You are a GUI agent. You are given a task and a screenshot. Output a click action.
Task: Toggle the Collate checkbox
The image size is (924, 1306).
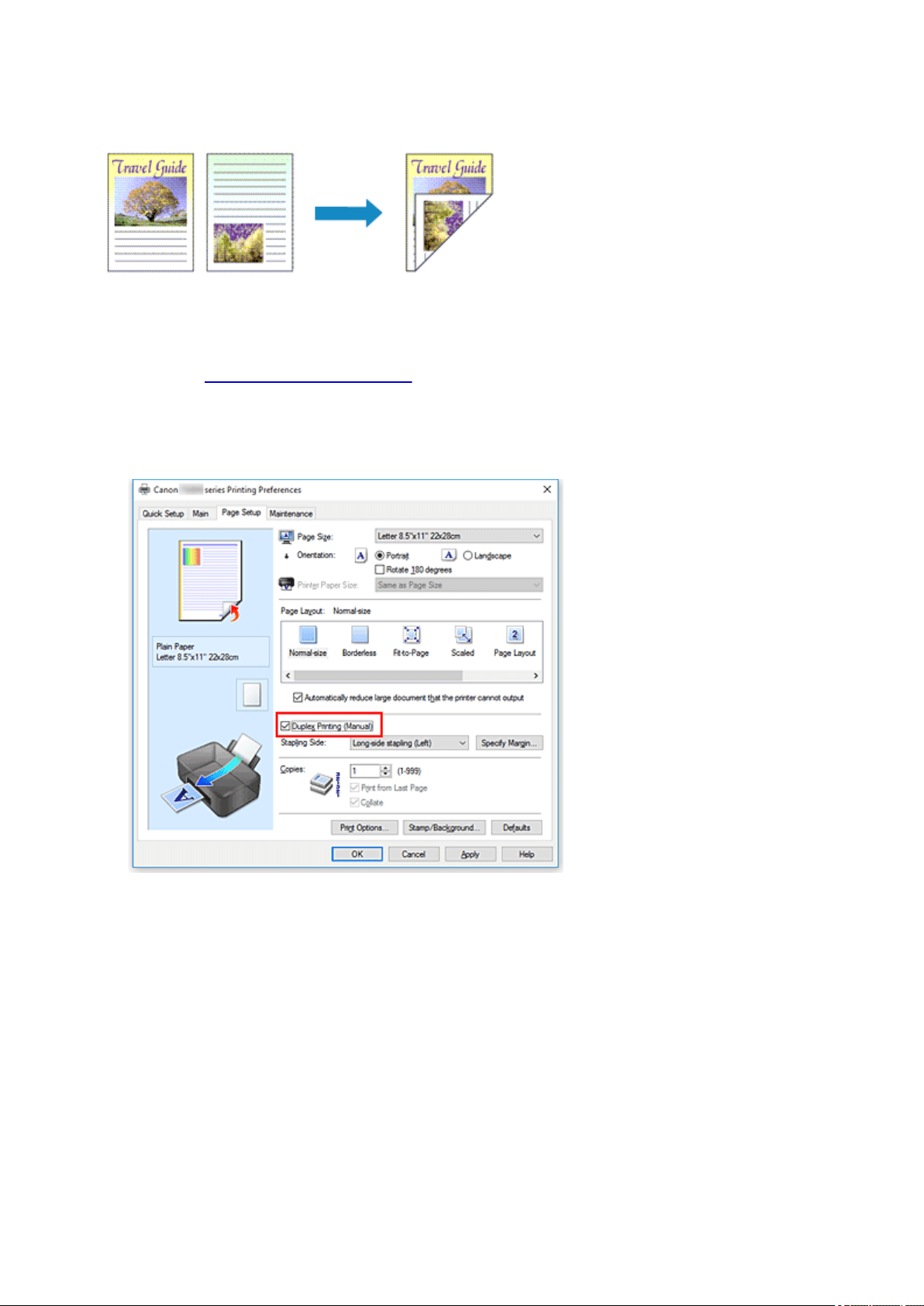point(354,803)
